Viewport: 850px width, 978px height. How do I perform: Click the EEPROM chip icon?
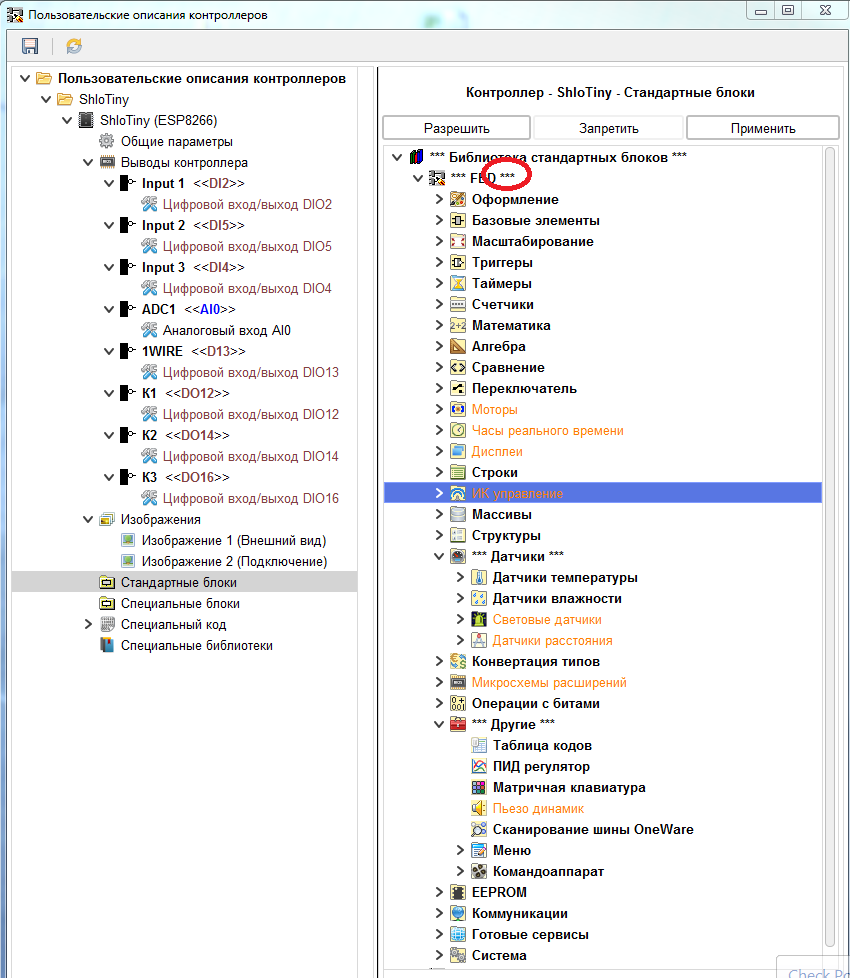click(x=458, y=892)
